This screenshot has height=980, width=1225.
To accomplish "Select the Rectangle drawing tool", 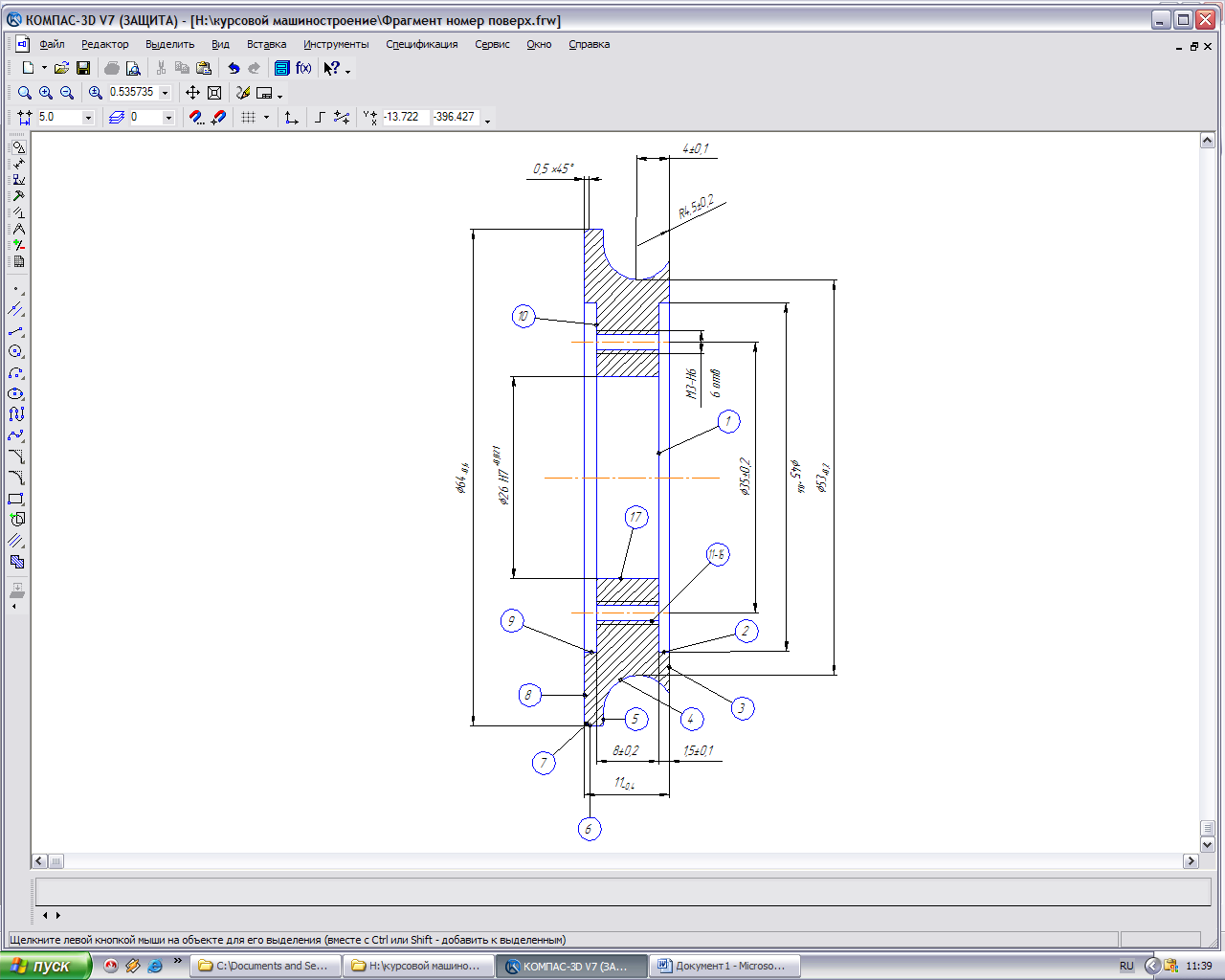I will pos(16,499).
